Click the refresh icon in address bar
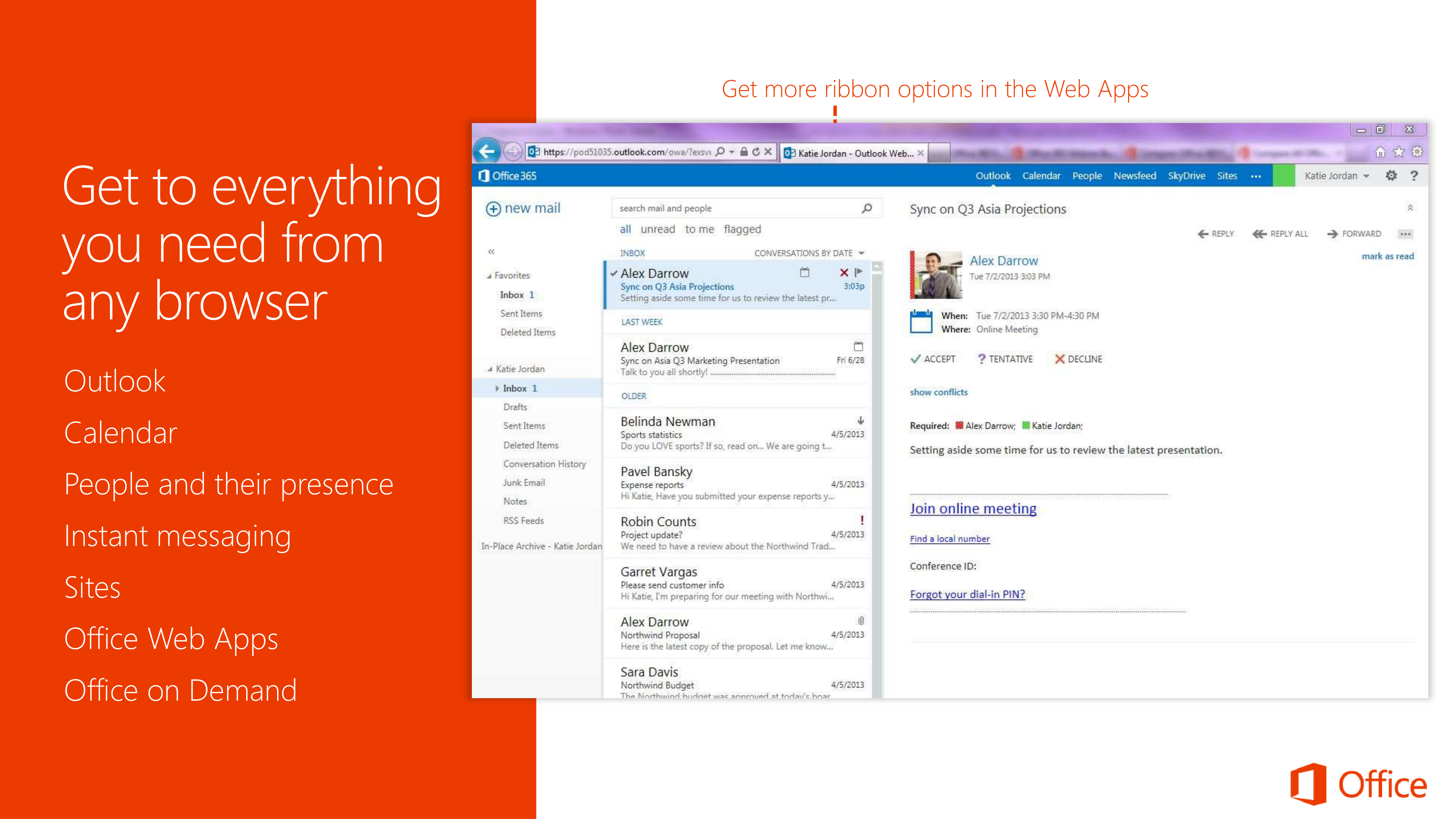The width and height of the screenshot is (1456, 819). (756, 151)
